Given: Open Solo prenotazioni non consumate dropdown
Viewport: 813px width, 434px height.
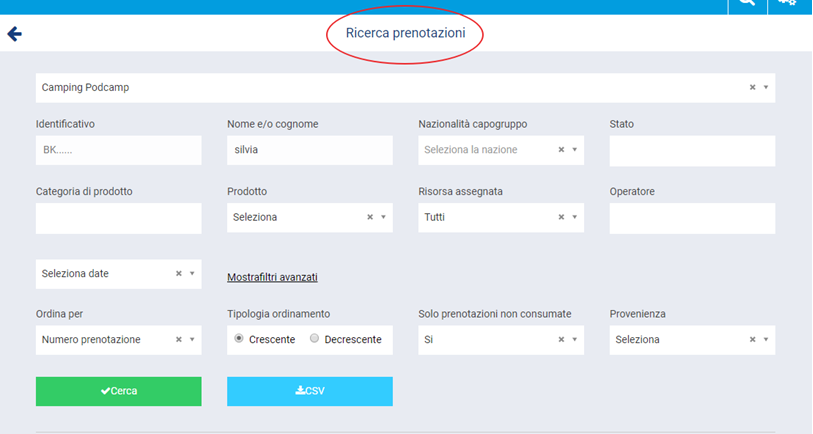Looking at the screenshot, I should tap(575, 340).
